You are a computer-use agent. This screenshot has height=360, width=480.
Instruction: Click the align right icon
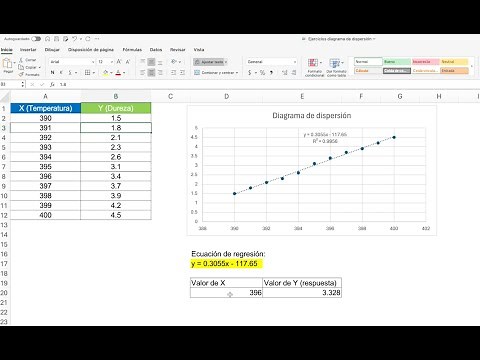[x=160, y=72]
